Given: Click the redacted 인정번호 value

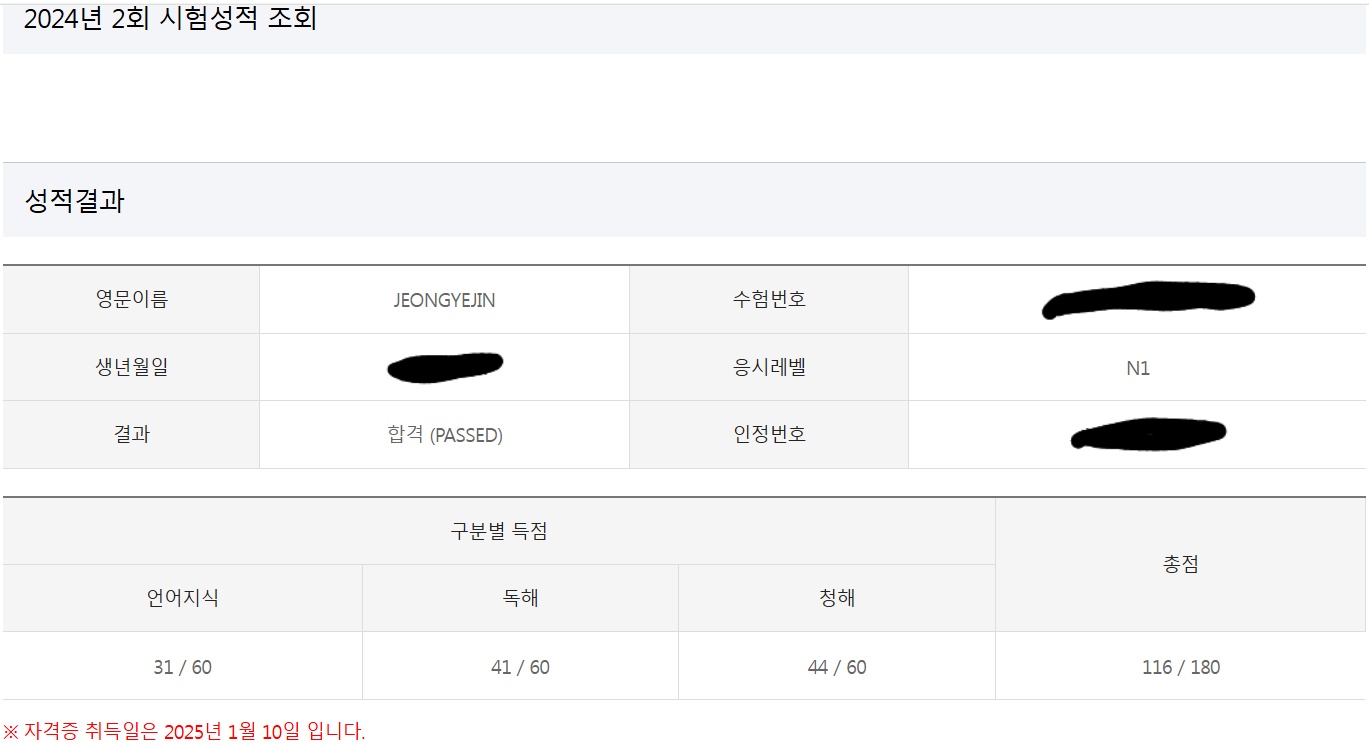Looking at the screenshot, I should pos(1148,435).
